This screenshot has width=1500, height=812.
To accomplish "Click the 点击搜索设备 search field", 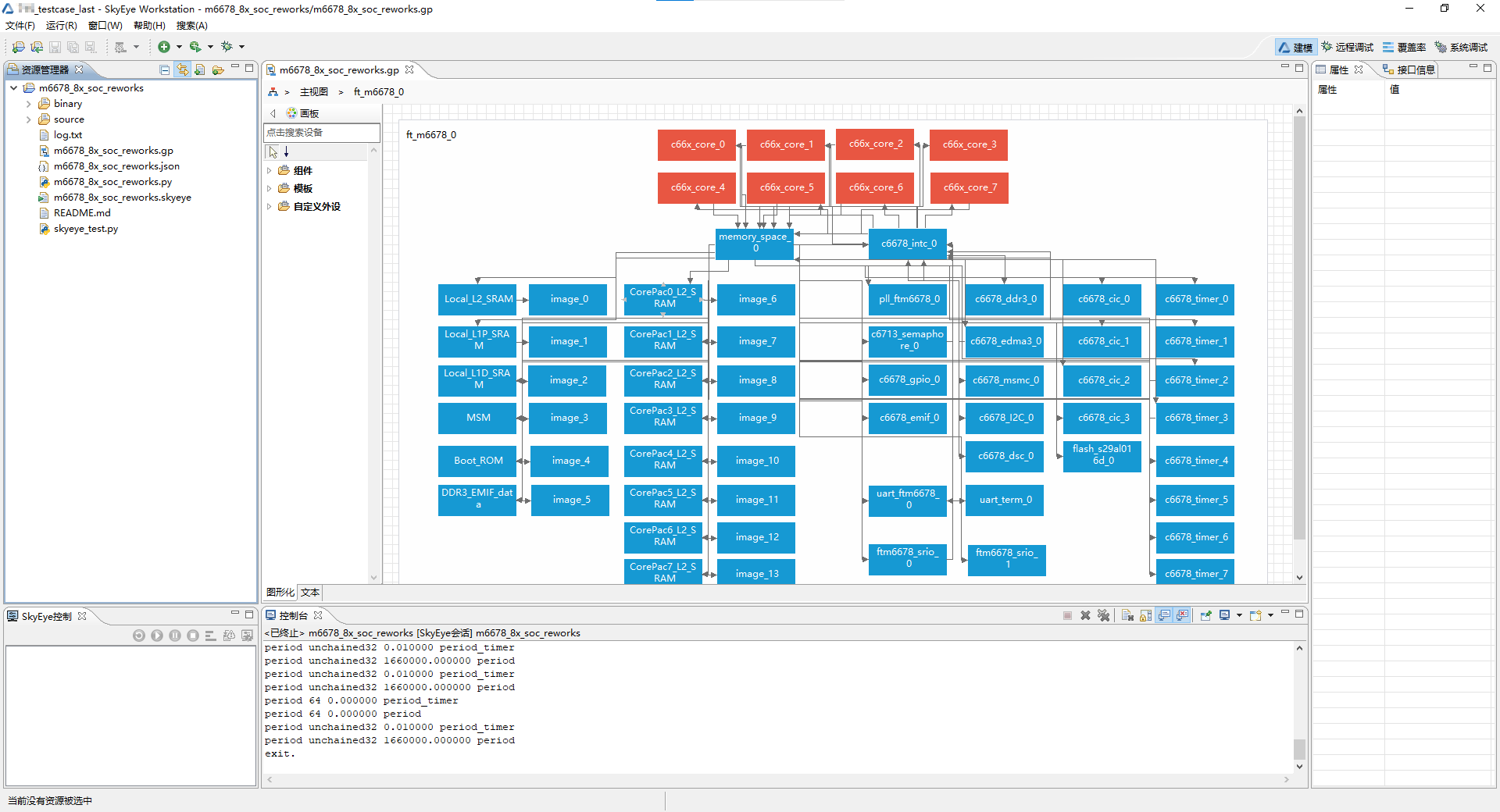I will (x=322, y=133).
